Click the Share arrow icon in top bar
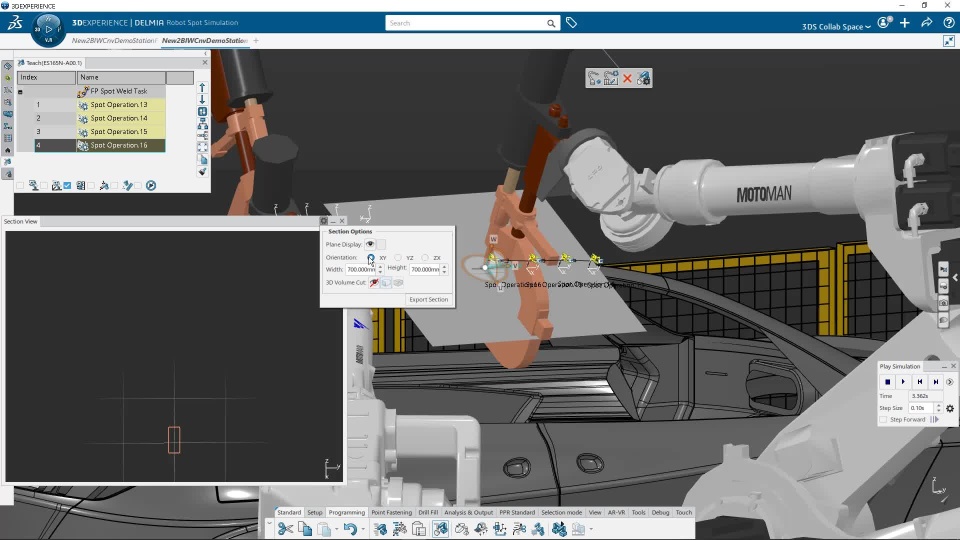Image resolution: width=960 pixels, height=540 pixels. 926,23
